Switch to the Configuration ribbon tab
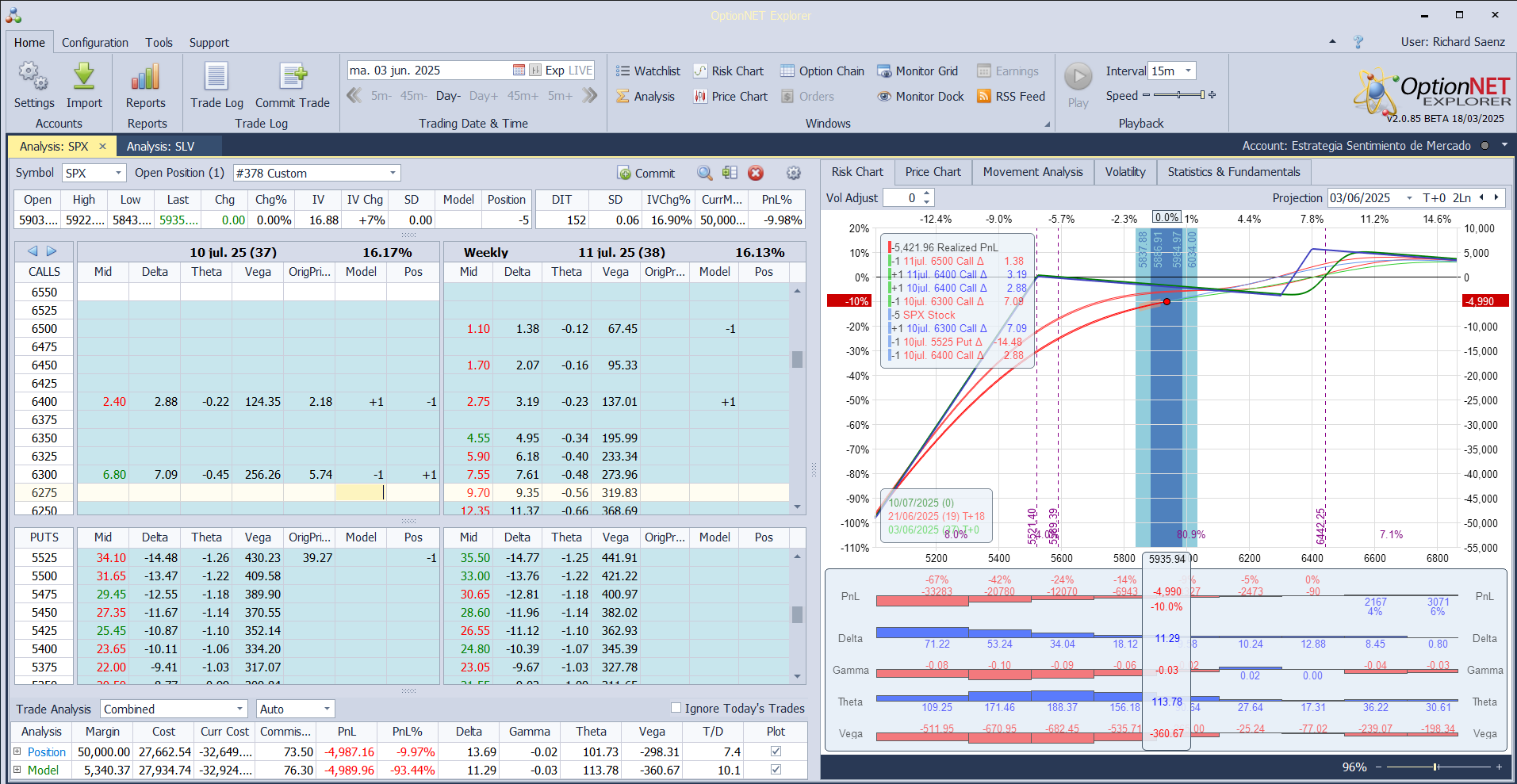1517x784 pixels. pos(95,42)
